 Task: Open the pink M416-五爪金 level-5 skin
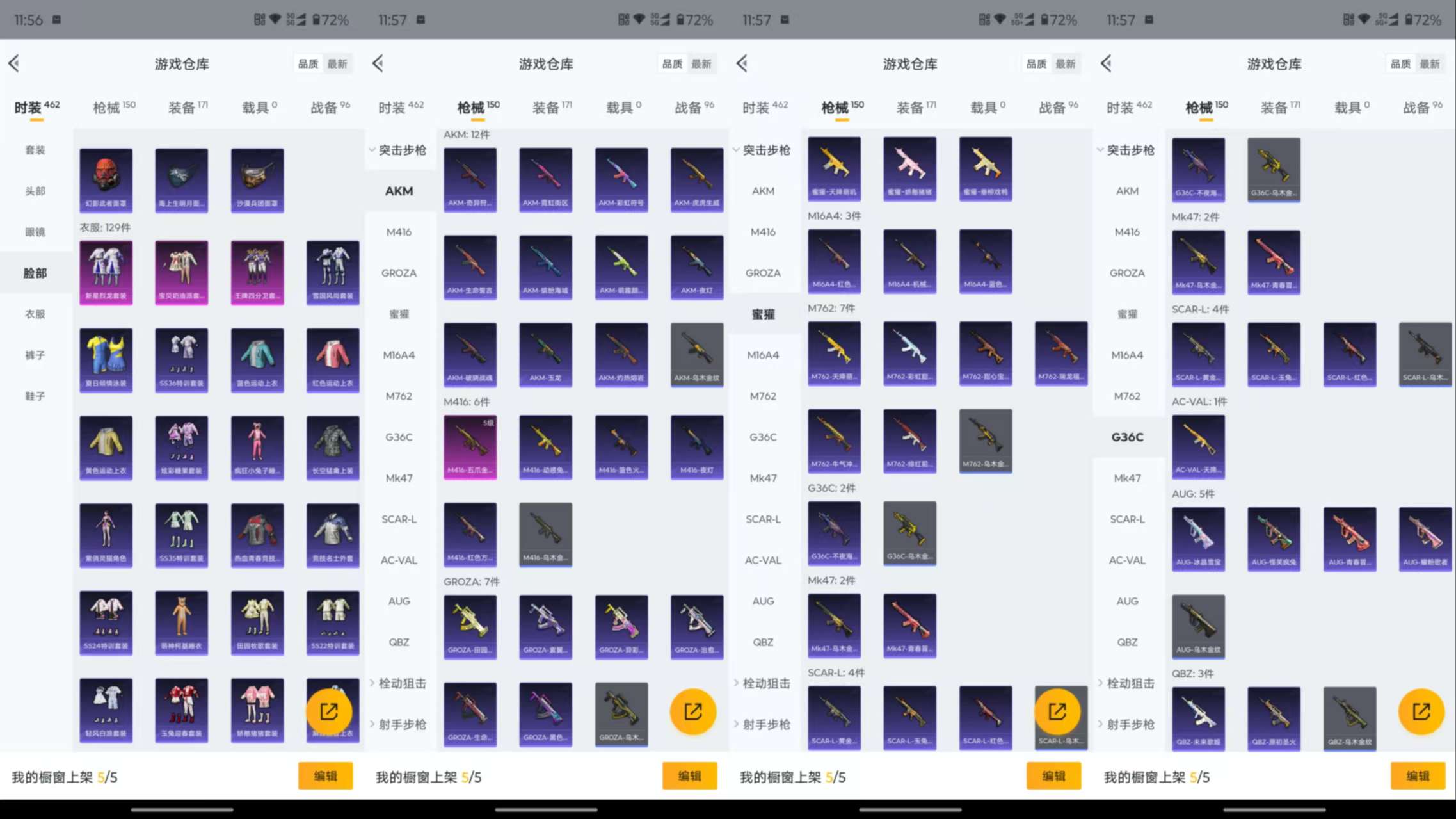[x=470, y=447]
